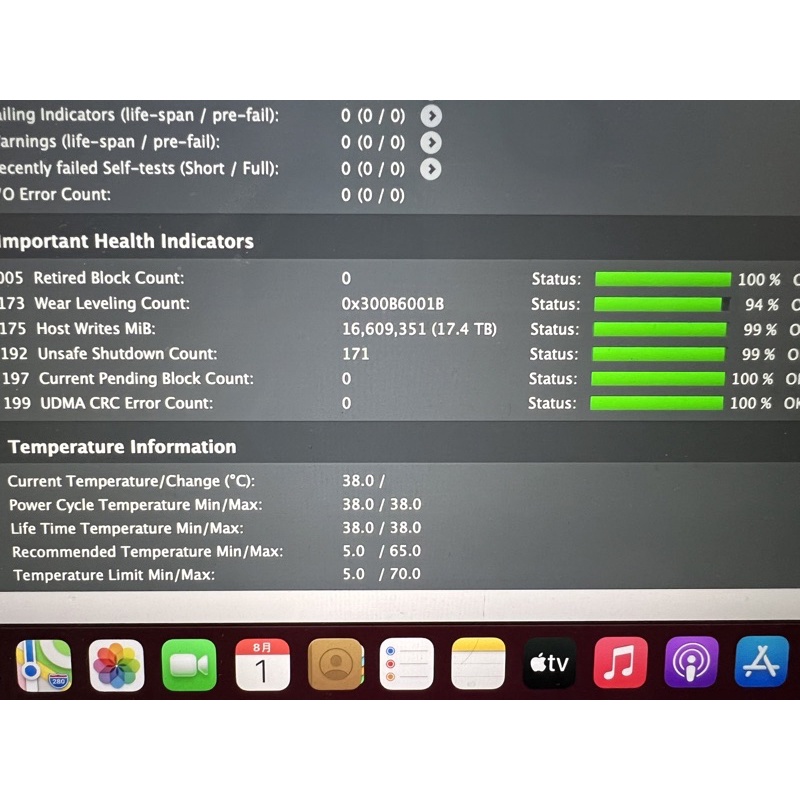Image resolution: width=800 pixels, height=800 pixels.
Task: Open the FaceTime dock icon
Action: (189, 665)
